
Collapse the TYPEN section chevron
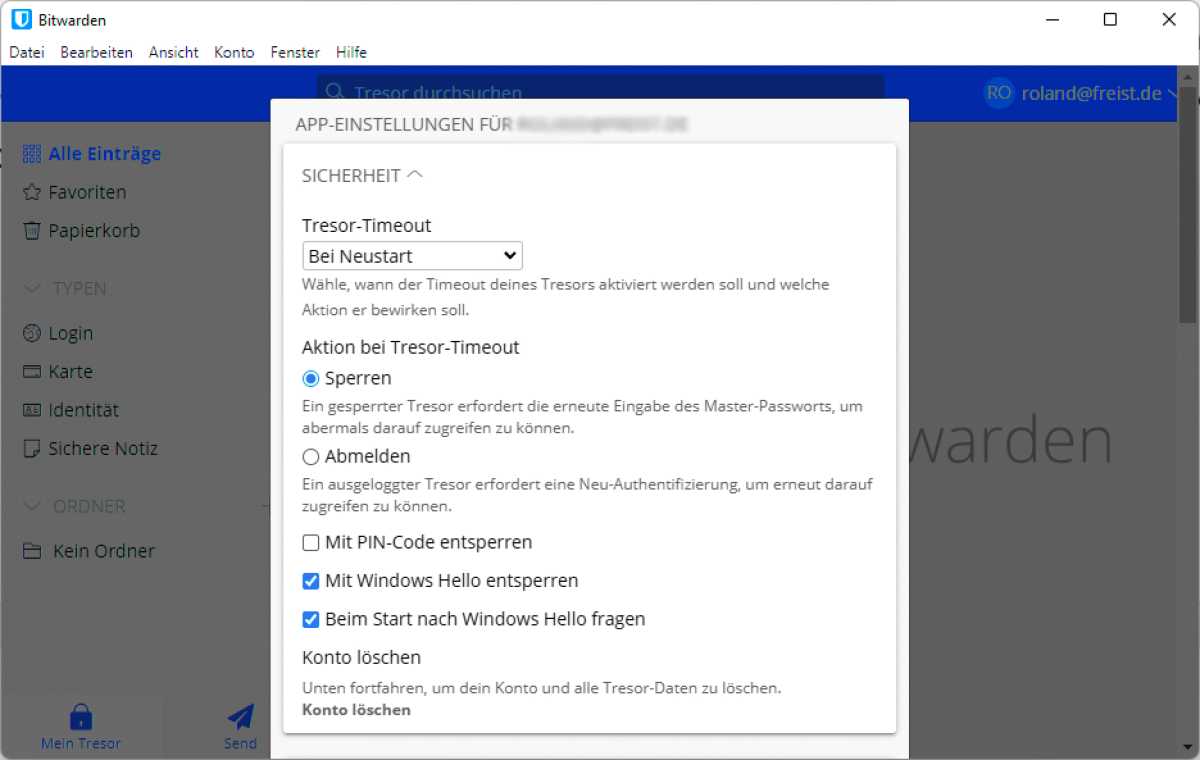[32, 289]
